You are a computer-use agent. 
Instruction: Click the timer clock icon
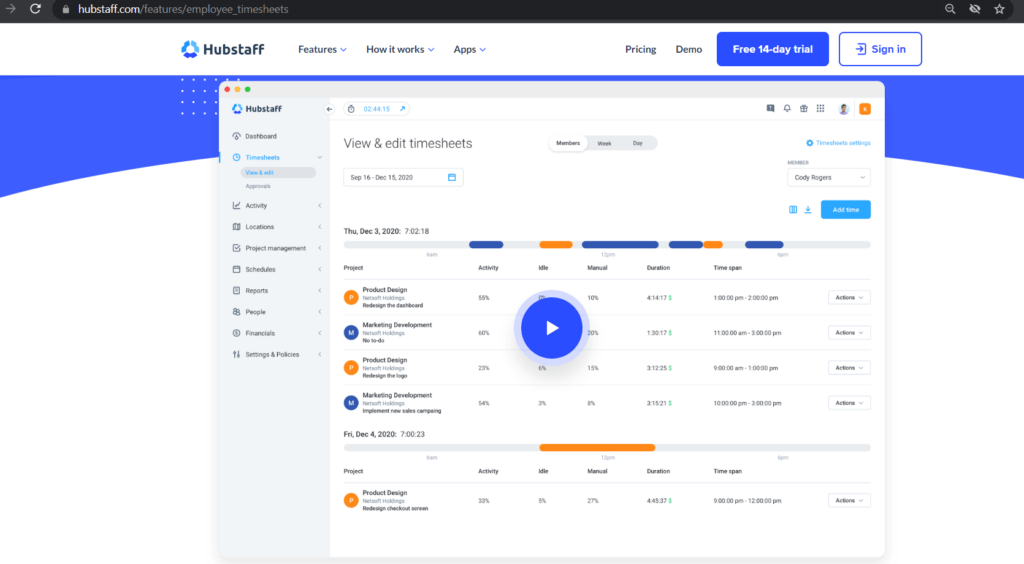pos(351,109)
